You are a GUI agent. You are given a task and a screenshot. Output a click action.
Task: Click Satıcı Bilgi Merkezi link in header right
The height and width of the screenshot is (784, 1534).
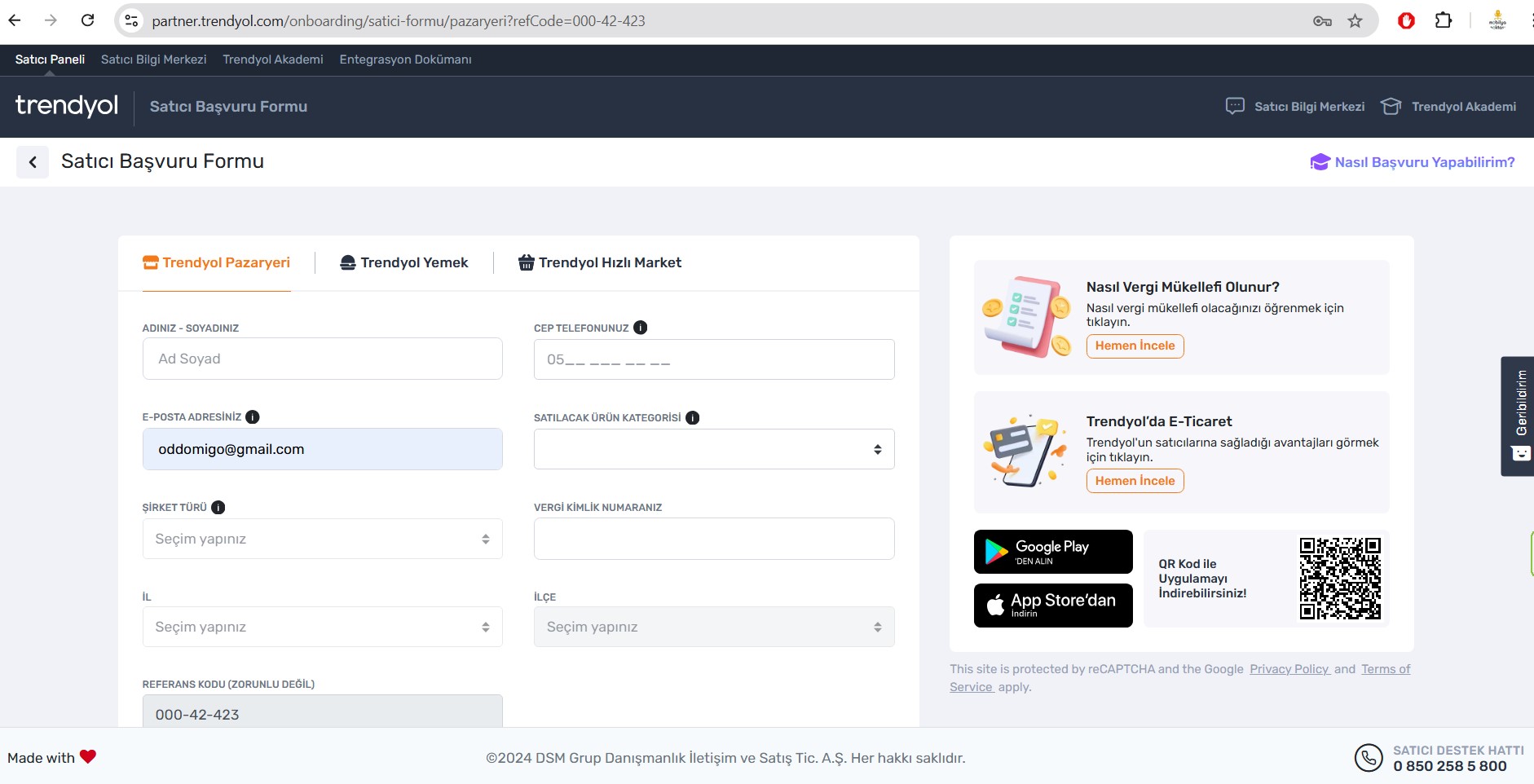click(1295, 107)
